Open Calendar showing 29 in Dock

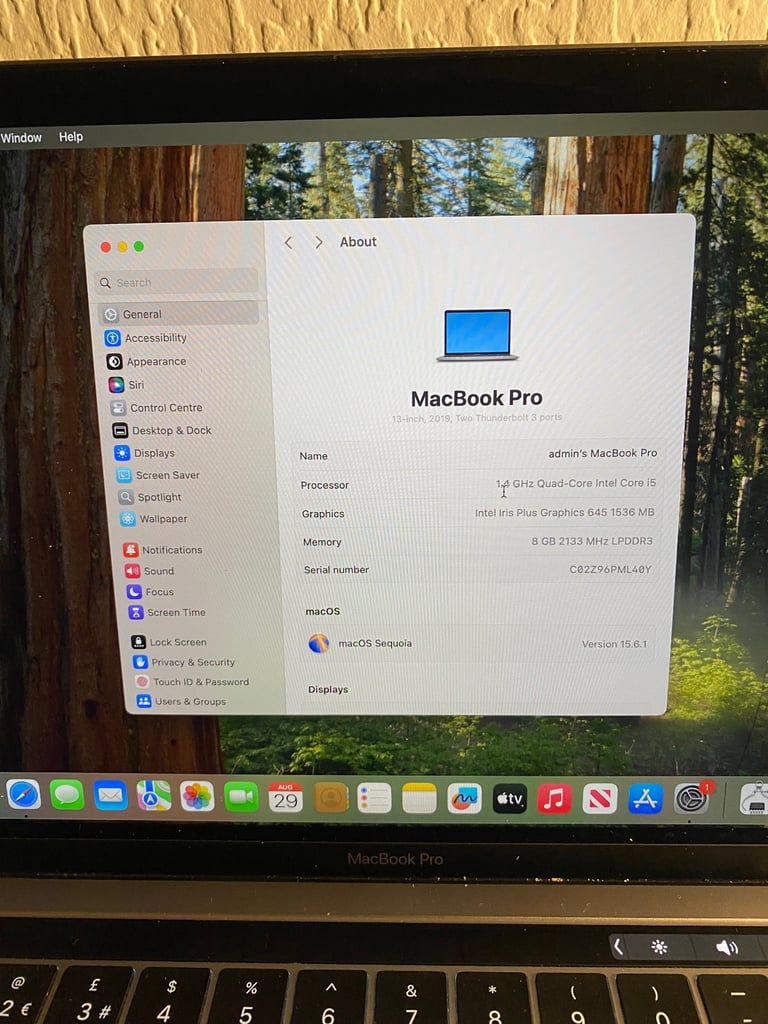[285, 797]
